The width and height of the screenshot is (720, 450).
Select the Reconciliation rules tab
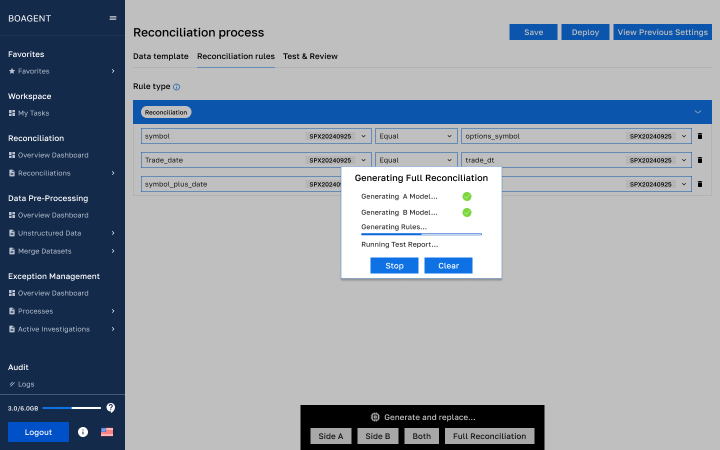236,56
